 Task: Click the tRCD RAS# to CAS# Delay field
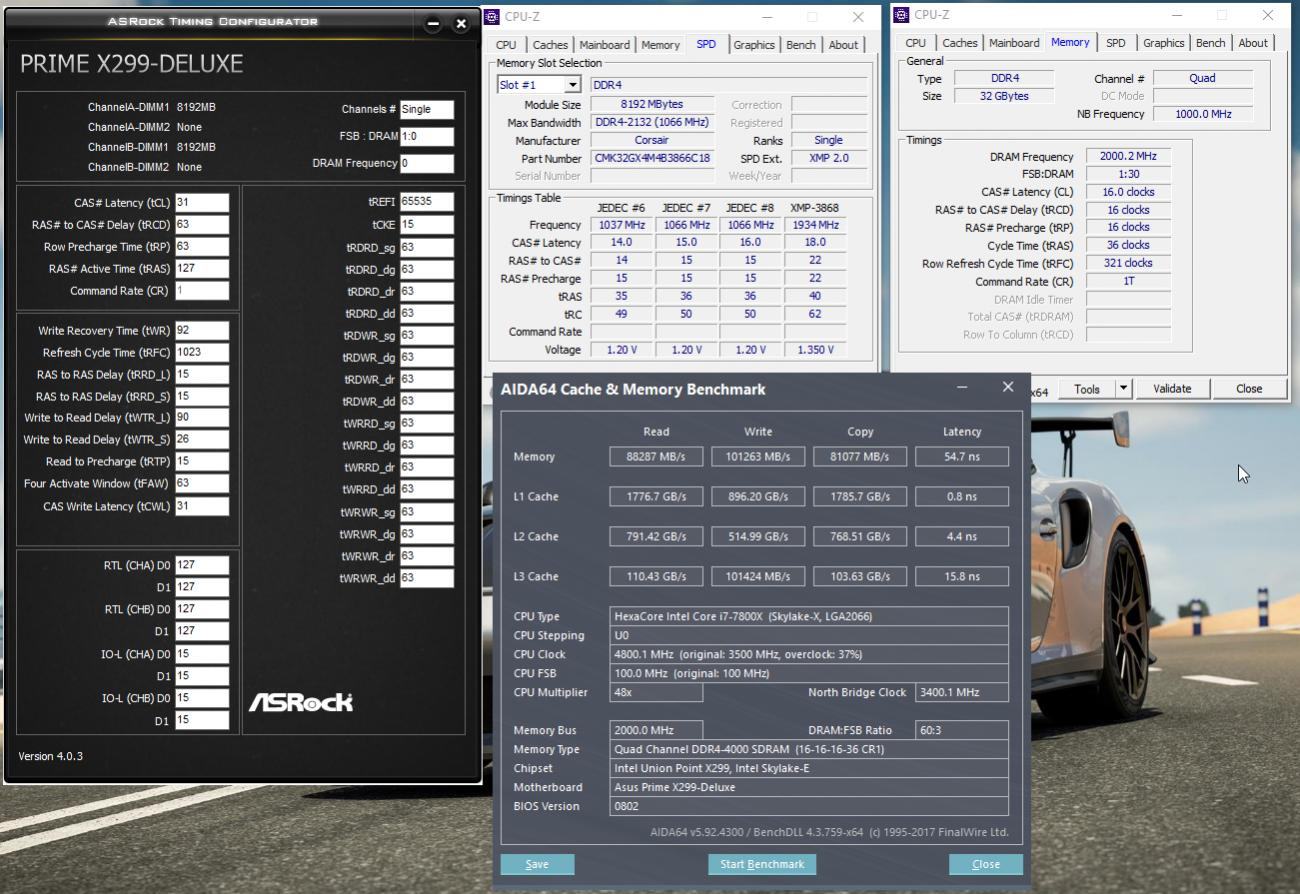(x=202, y=225)
